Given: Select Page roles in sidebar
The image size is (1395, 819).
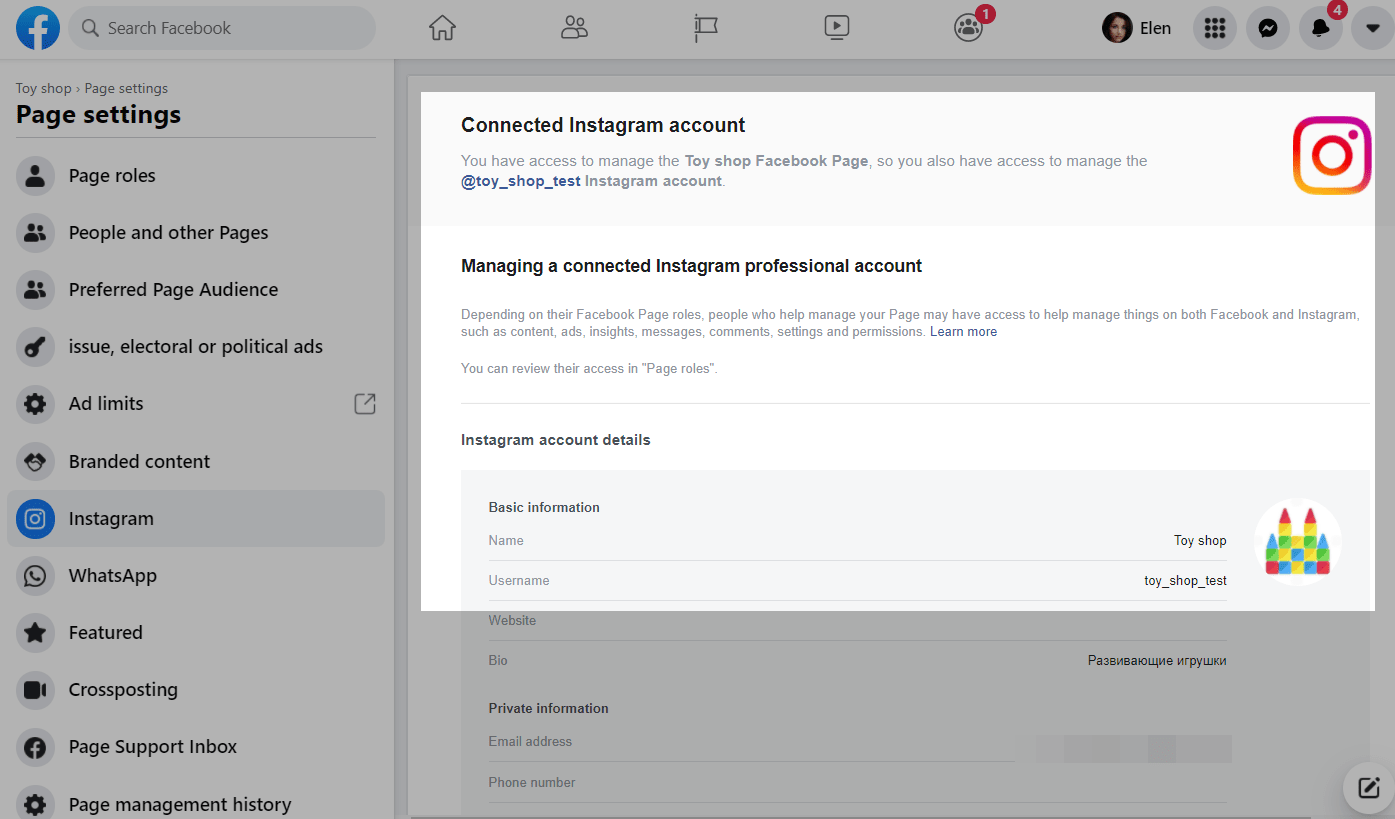Looking at the screenshot, I should coord(112,176).
